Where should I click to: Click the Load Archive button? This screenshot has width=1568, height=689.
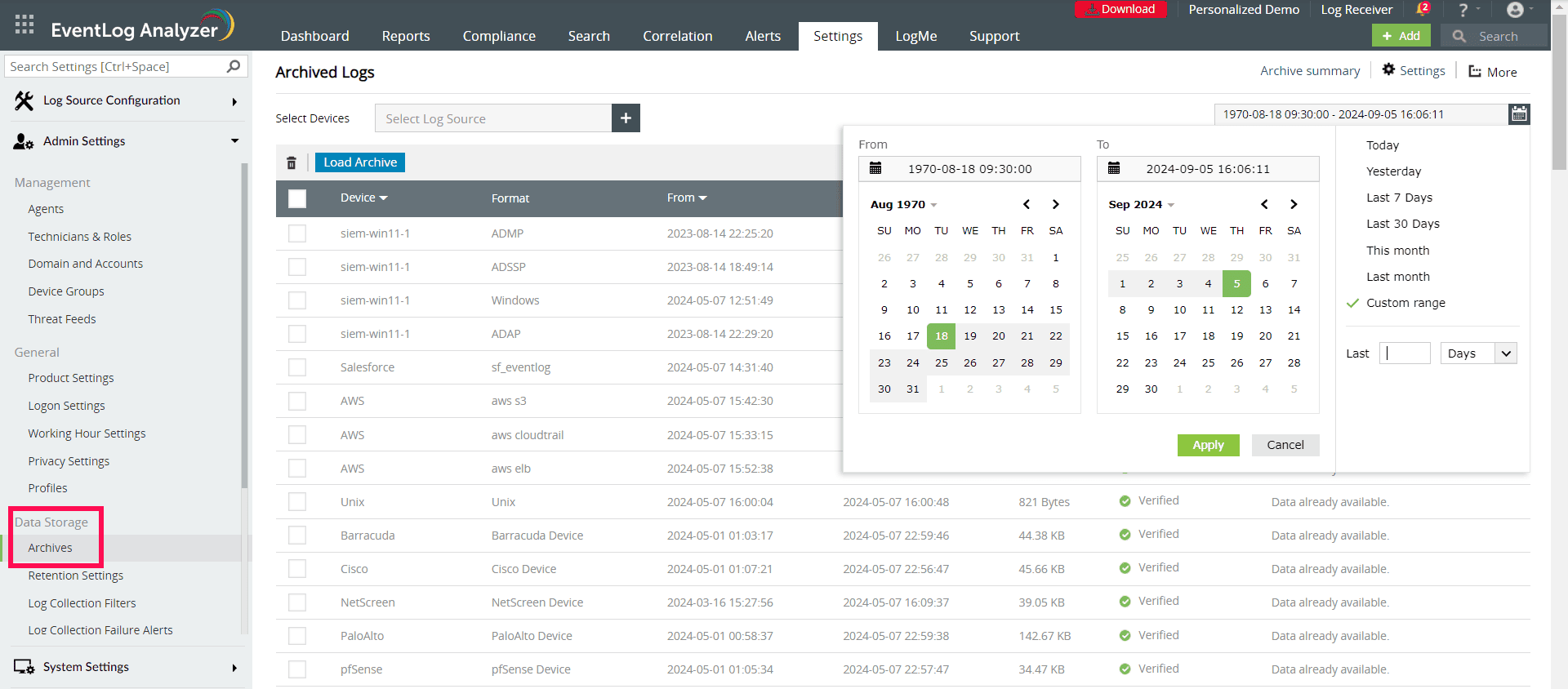pos(360,162)
